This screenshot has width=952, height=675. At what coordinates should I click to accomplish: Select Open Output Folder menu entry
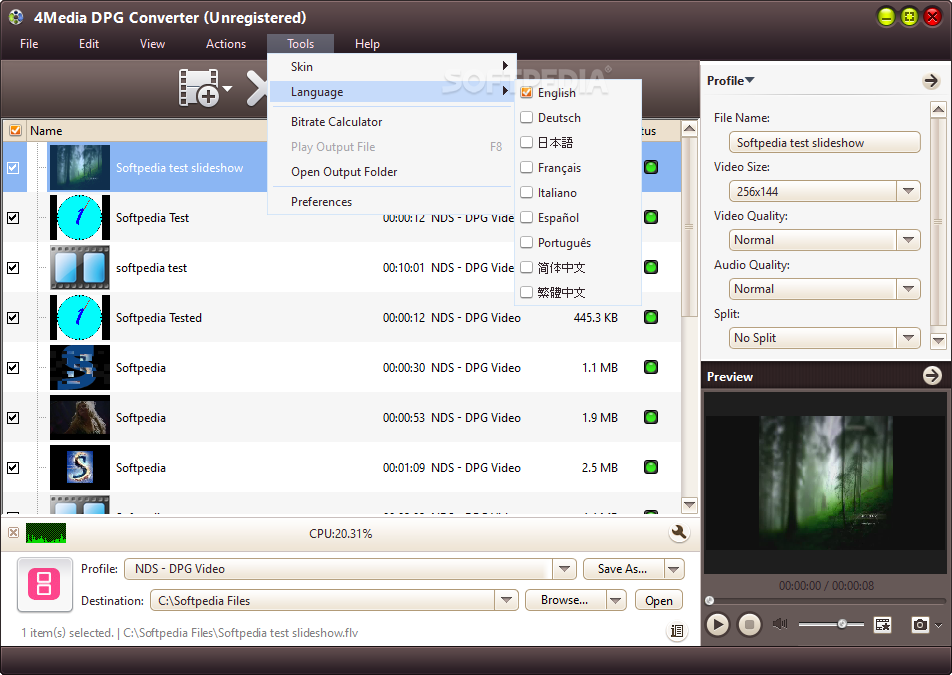point(392,172)
